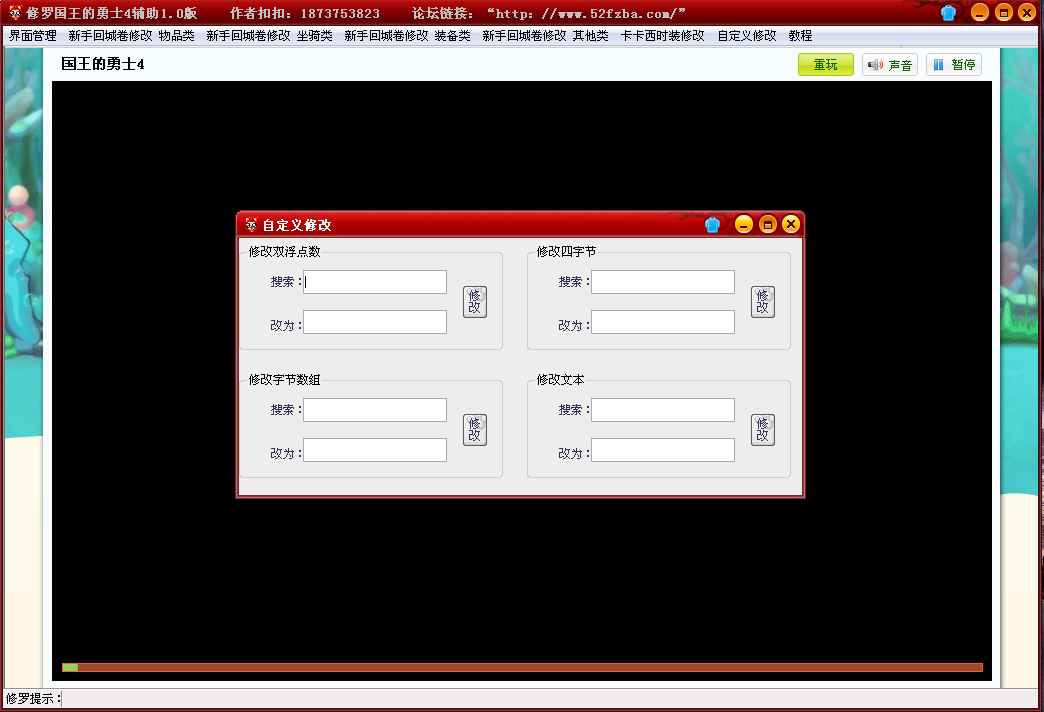
Task: Close the 自定义修改 dialog
Action: tap(791, 224)
